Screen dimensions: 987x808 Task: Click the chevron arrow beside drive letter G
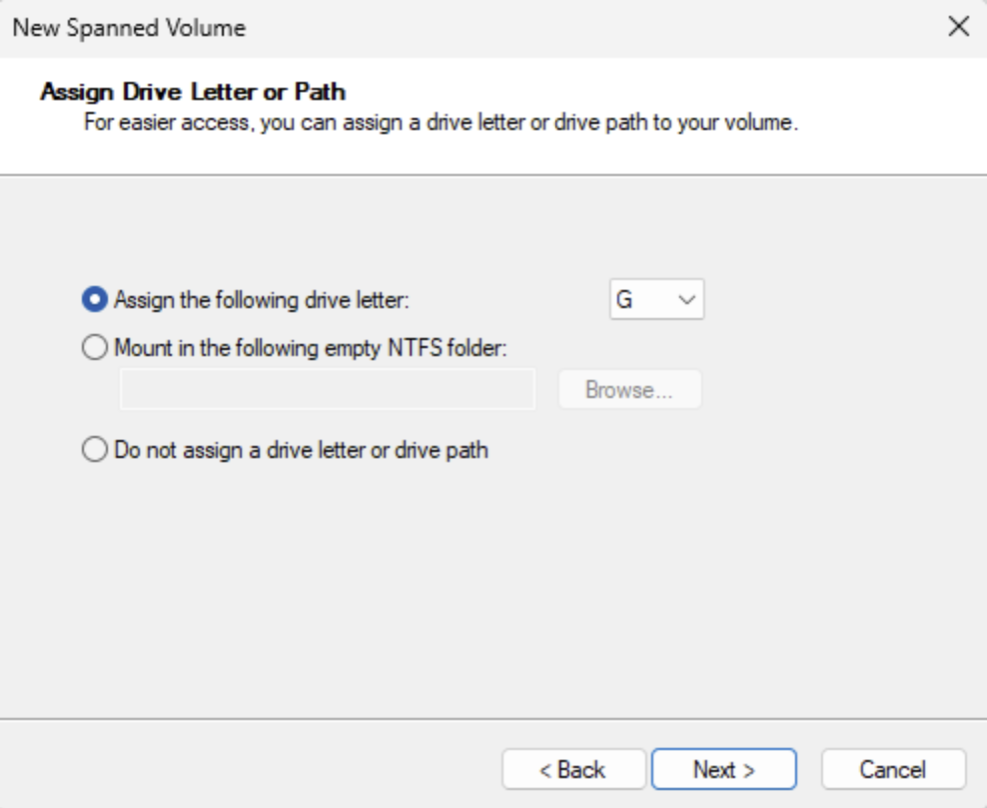tap(686, 299)
